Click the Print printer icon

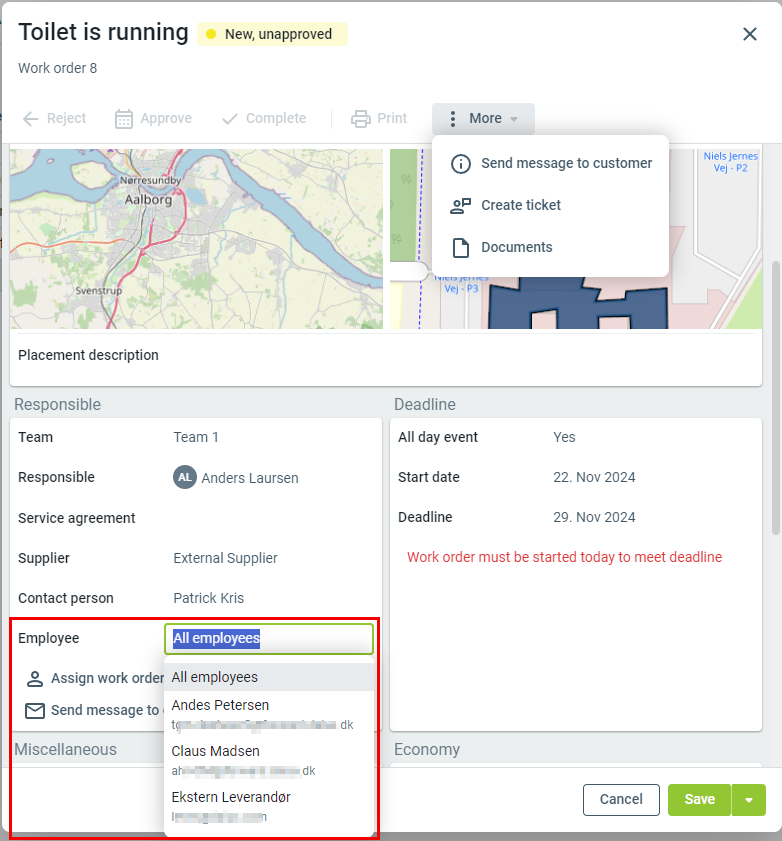pyautogui.click(x=361, y=119)
